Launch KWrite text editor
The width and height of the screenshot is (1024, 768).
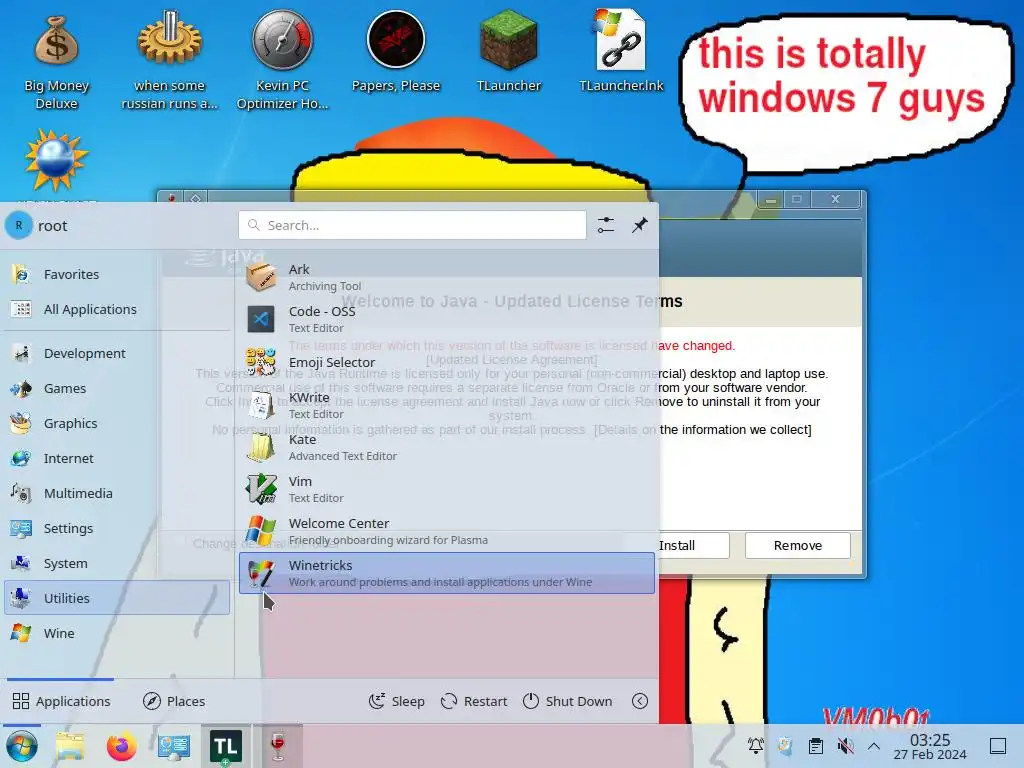pos(447,405)
